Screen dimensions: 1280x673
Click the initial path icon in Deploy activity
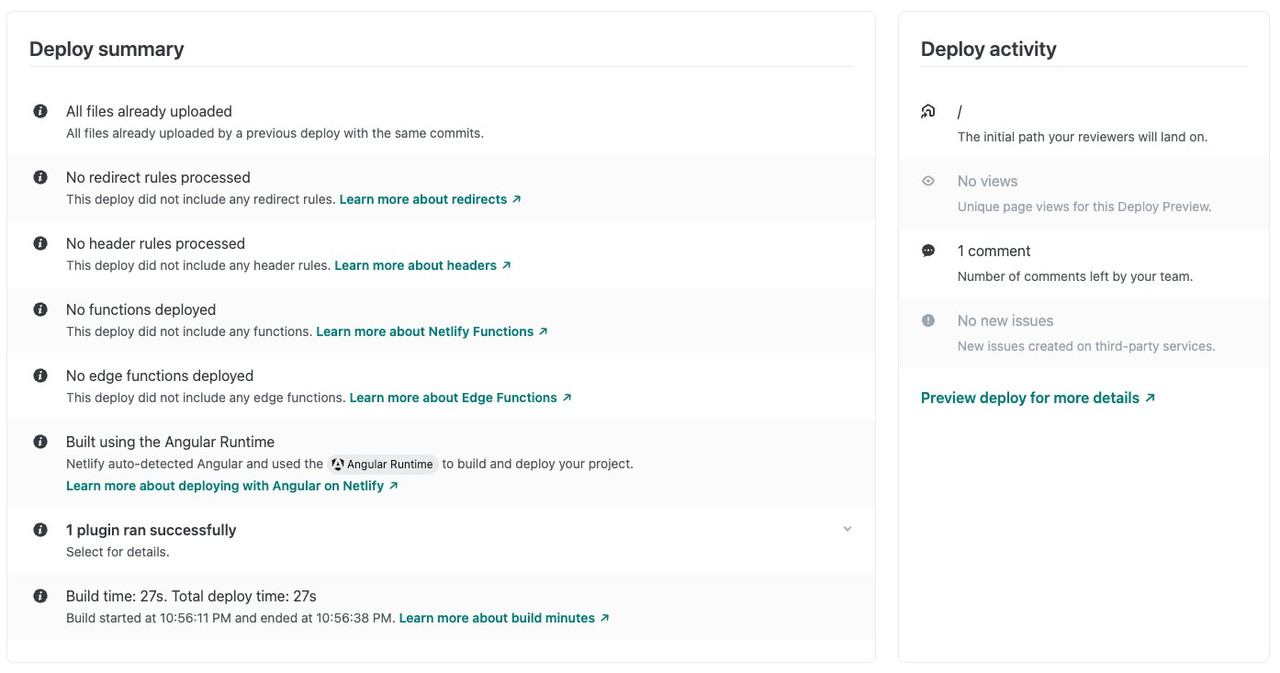[x=928, y=111]
